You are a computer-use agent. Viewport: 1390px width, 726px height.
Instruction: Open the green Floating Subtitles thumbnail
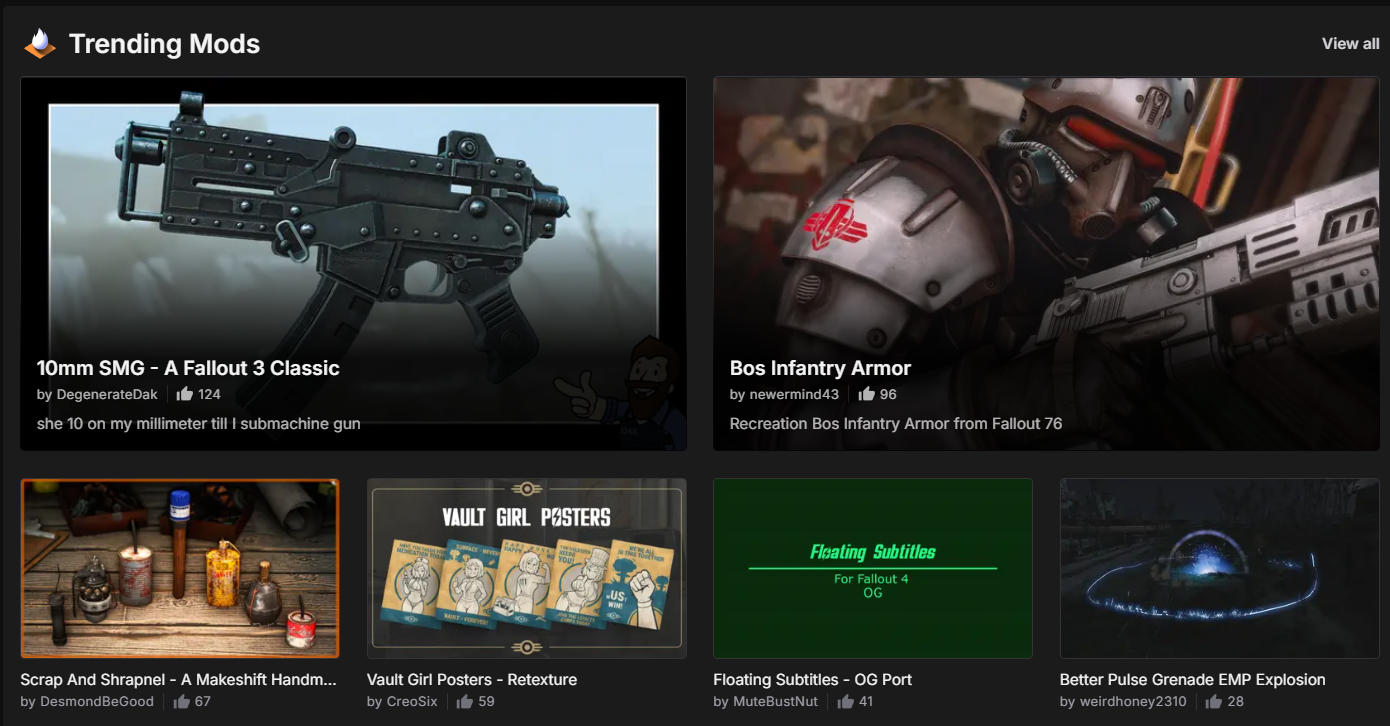click(x=873, y=568)
